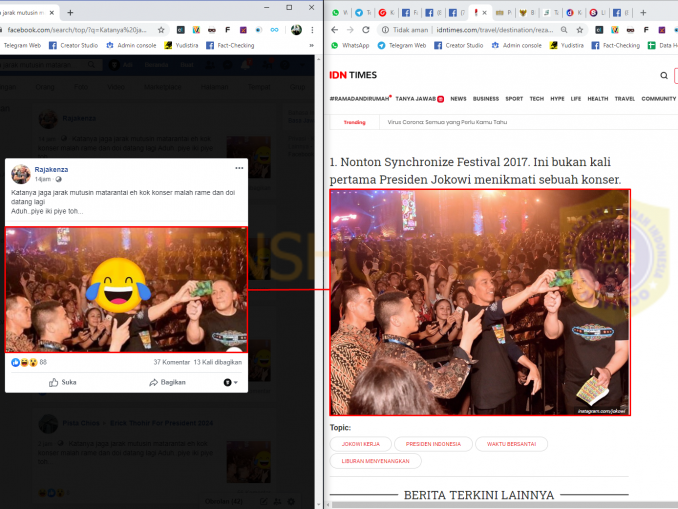
Task: Open the SPORT section
Action: click(x=514, y=99)
